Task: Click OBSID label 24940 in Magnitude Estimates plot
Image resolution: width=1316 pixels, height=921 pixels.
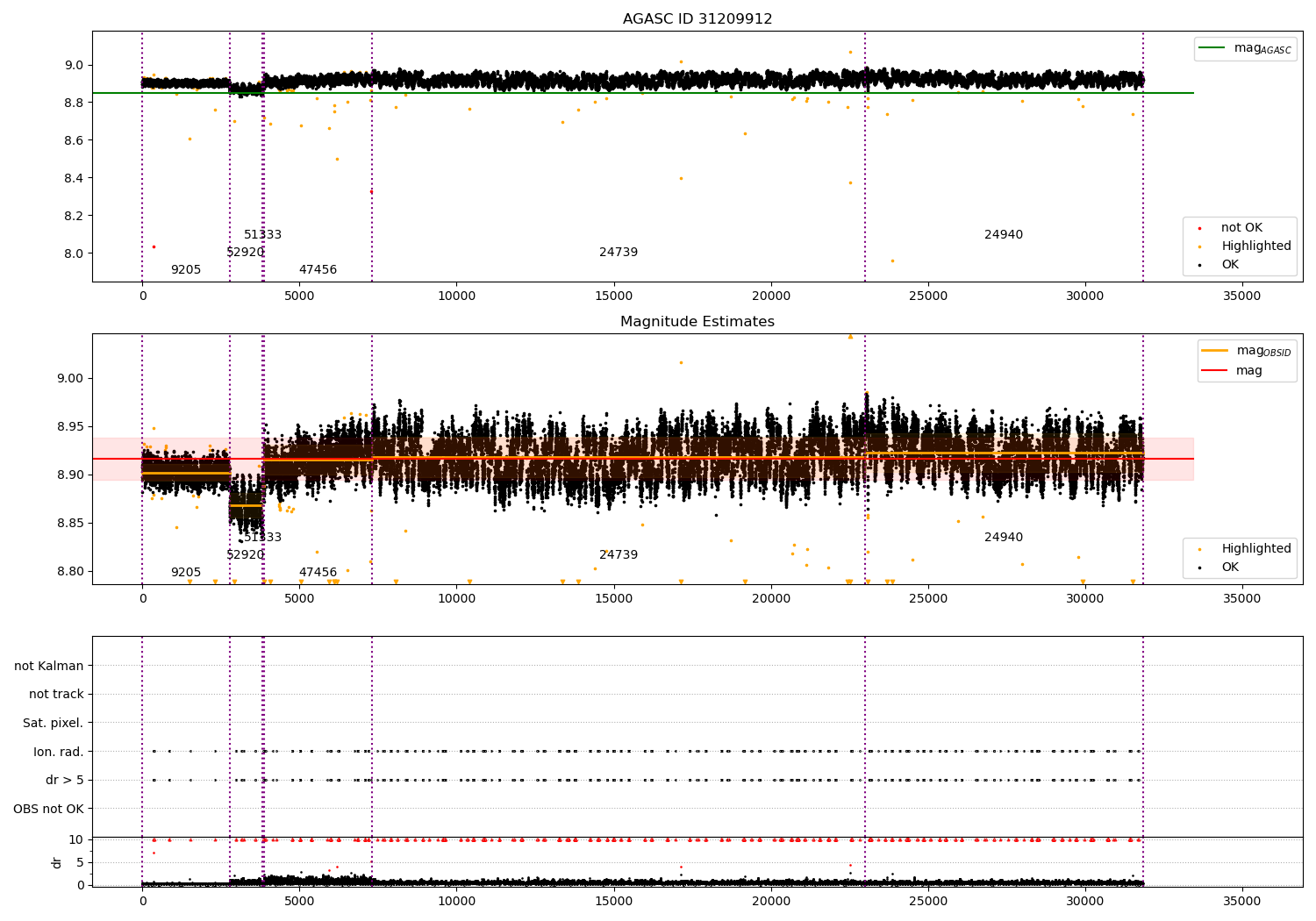Action: [1004, 537]
